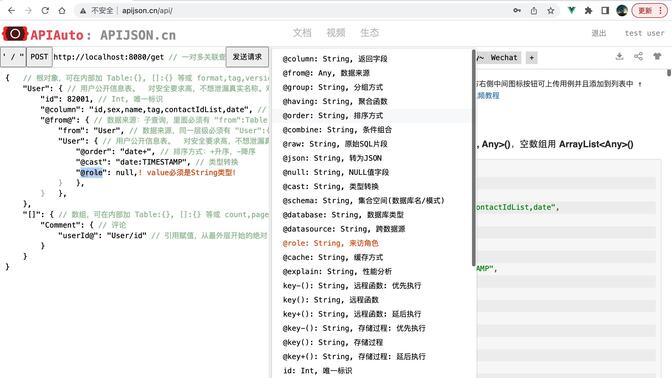Reload the apijson.cn page
The height and width of the screenshot is (378, 672).
45,11
